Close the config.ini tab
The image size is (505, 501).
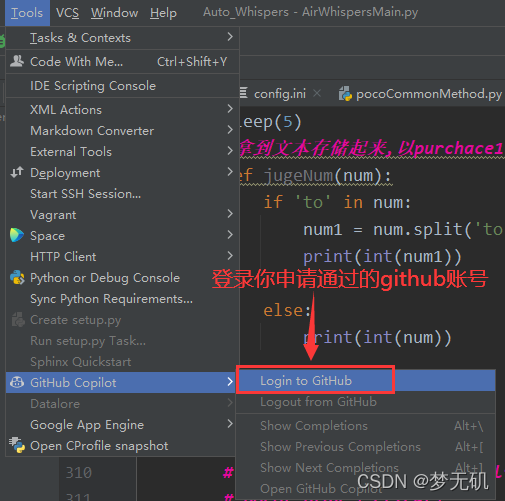click(x=317, y=93)
